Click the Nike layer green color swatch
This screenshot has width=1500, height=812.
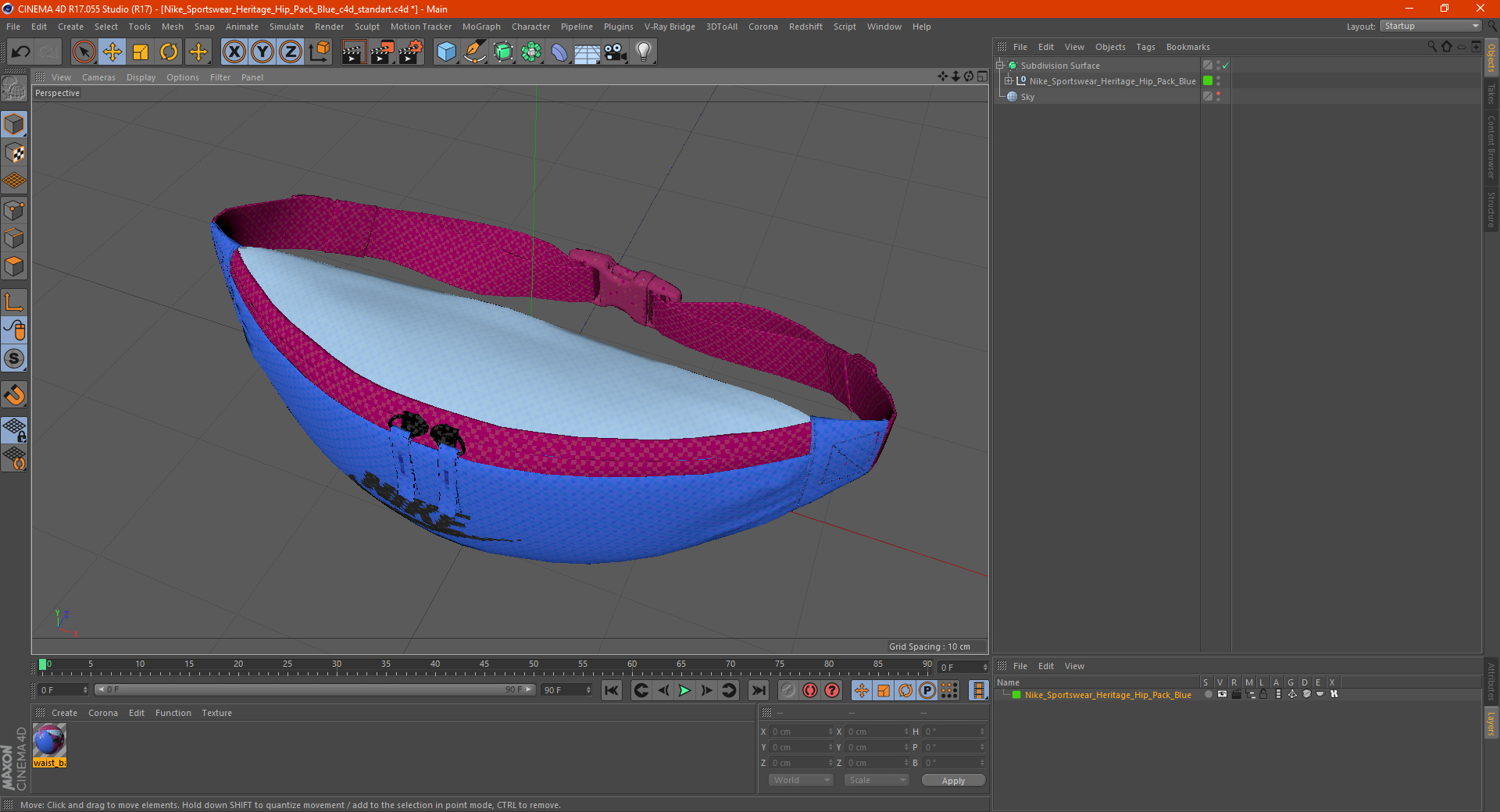[x=1016, y=695]
